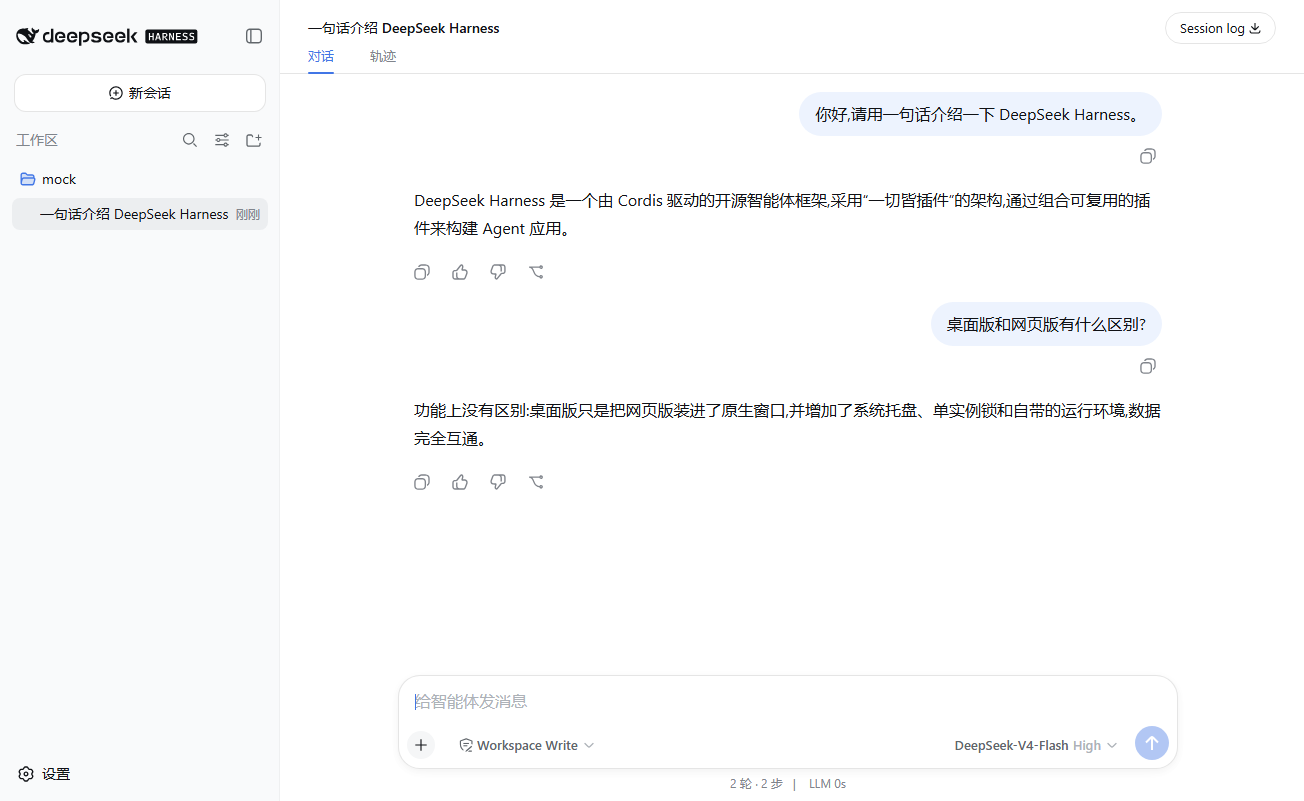Open the Workspace Write permission dropdown

pyautogui.click(x=526, y=745)
